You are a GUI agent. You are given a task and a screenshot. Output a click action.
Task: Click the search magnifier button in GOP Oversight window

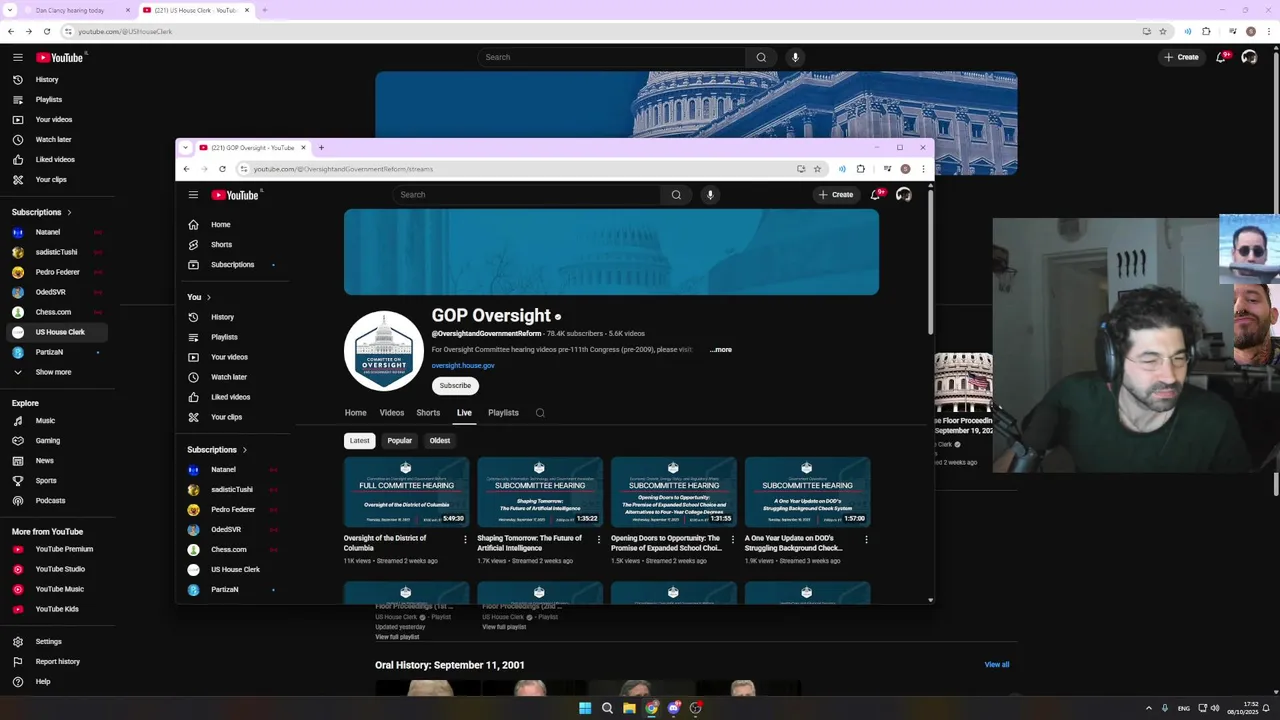point(676,195)
